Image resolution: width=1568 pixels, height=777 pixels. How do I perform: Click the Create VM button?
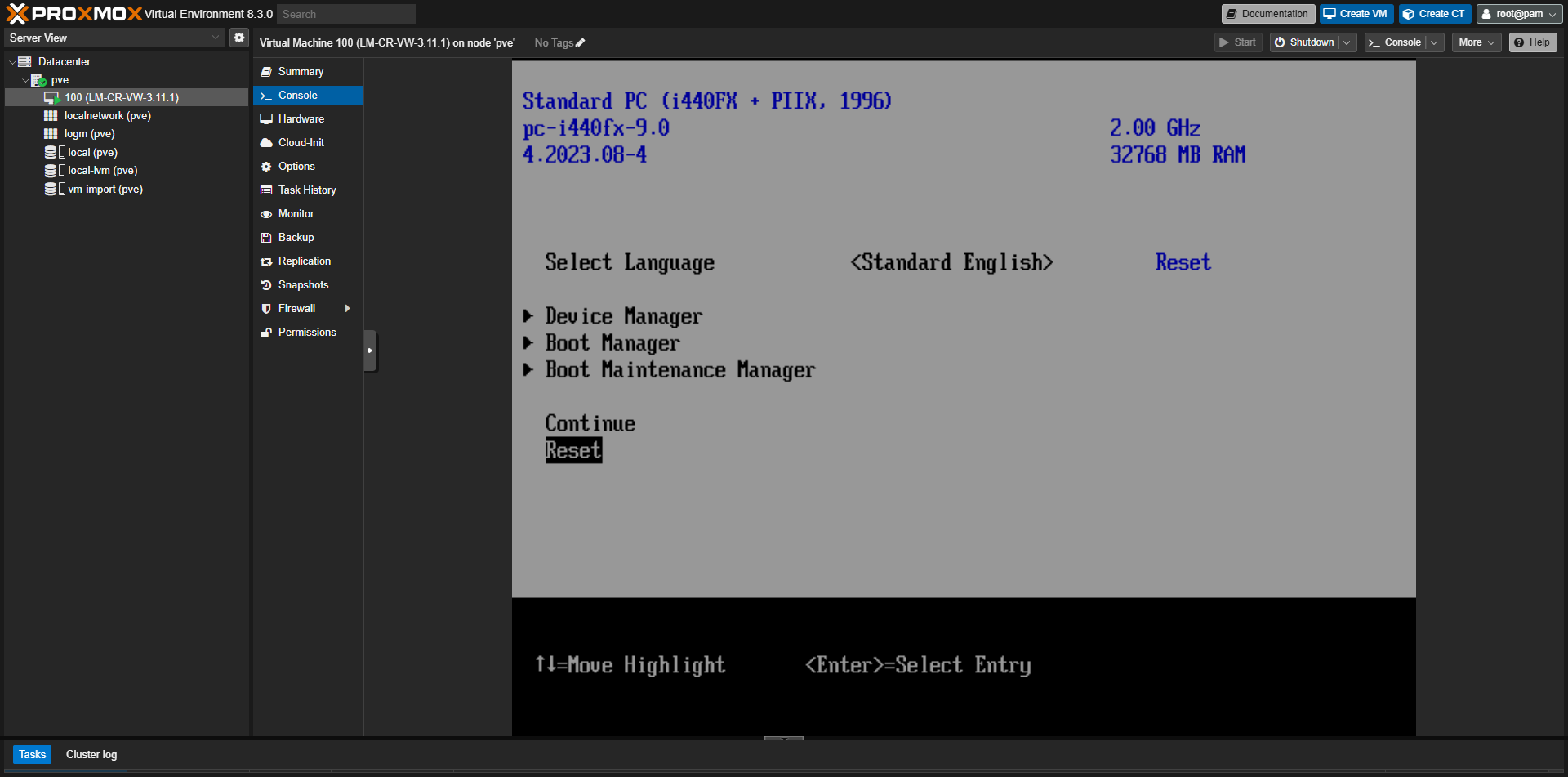click(x=1355, y=13)
